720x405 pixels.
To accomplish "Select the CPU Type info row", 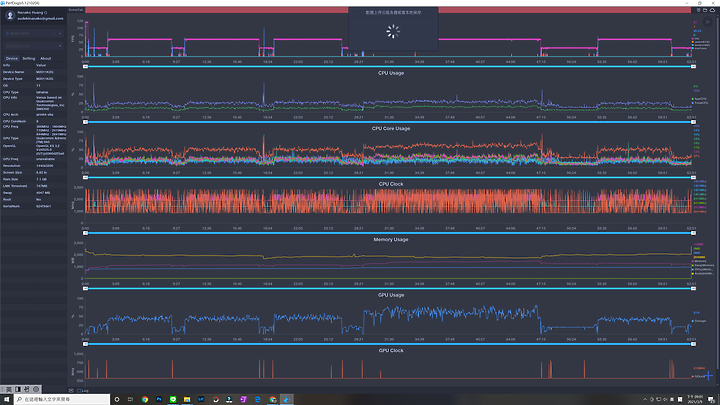I will [34, 92].
